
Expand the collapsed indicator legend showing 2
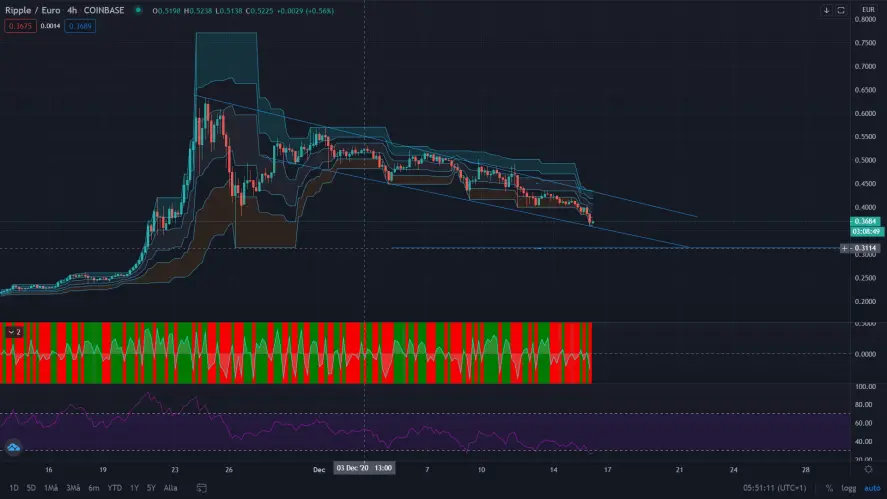click(x=14, y=332)
